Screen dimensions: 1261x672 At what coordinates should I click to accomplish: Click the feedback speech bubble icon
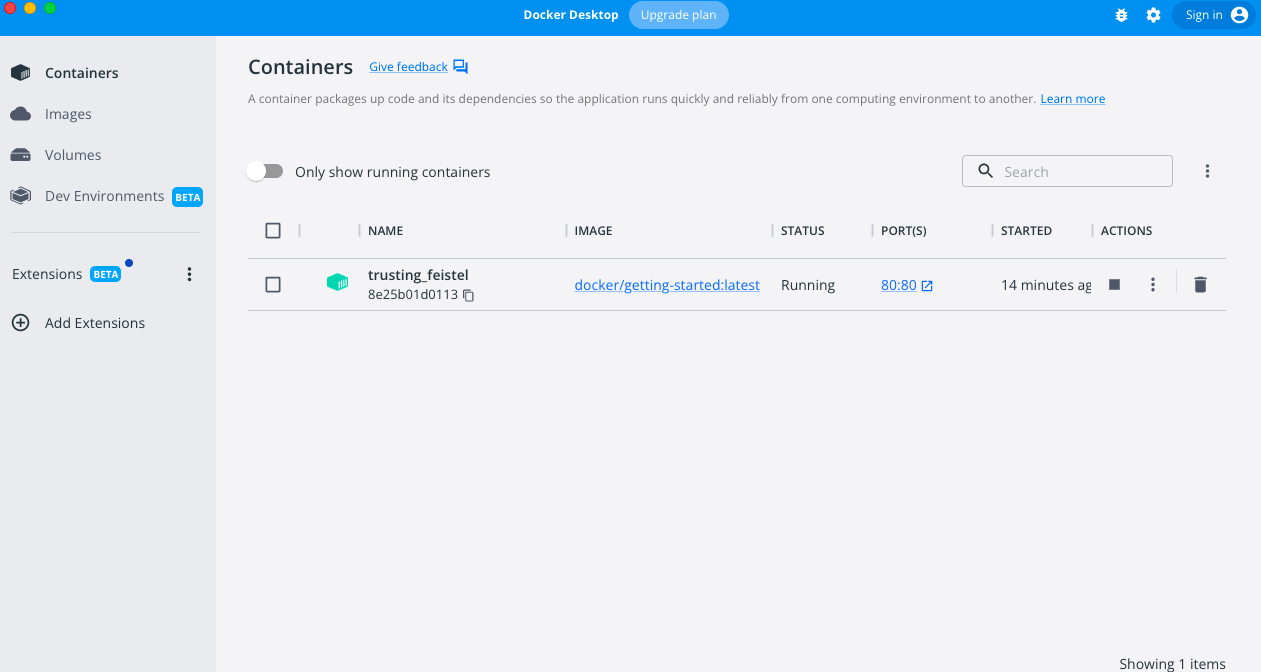tap(460, 67)
